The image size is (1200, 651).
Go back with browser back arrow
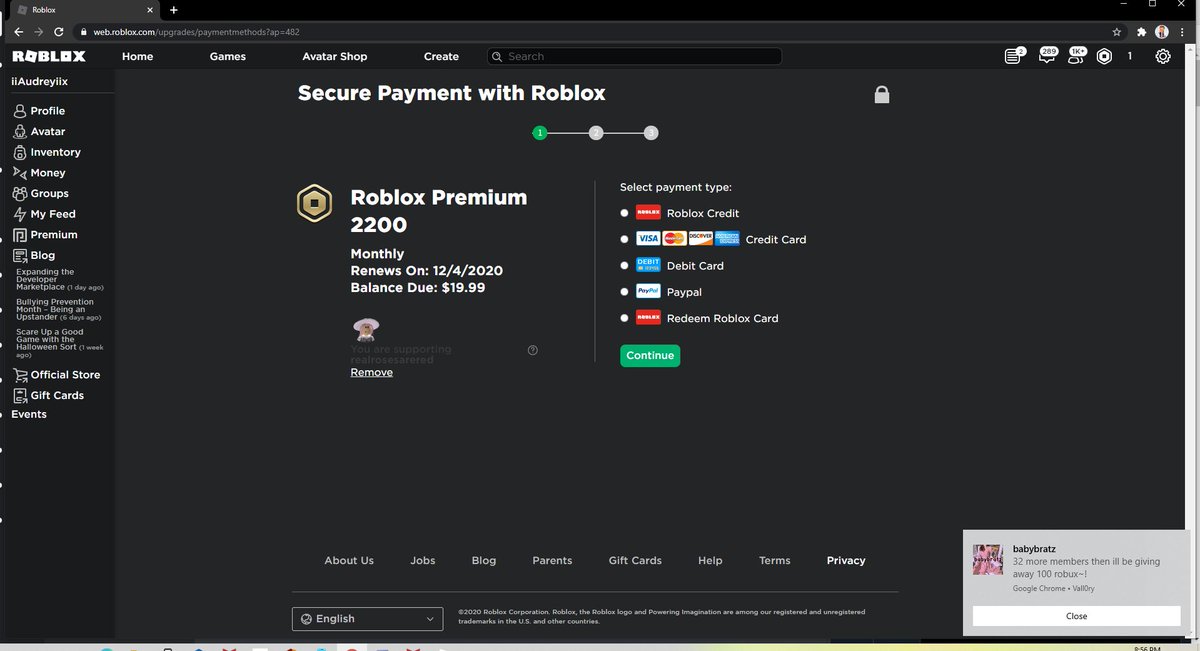[18, 32]
